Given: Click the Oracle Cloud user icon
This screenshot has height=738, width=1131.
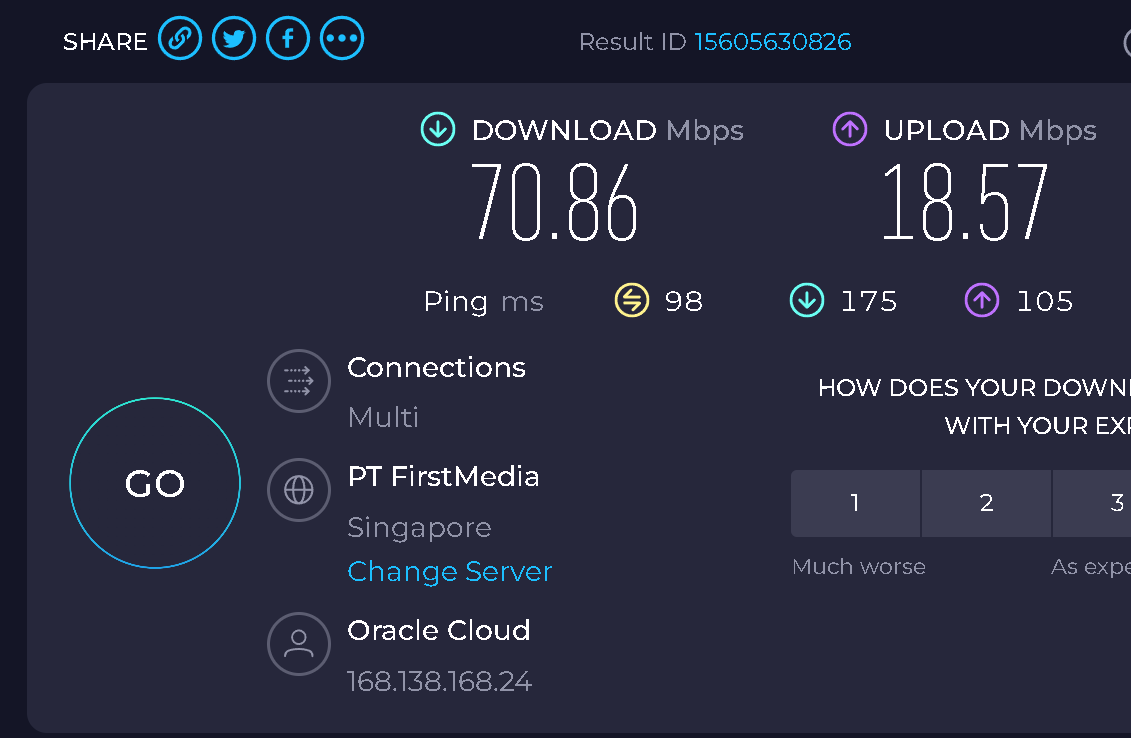Looking at the screenshot, I should coord(299,644).
